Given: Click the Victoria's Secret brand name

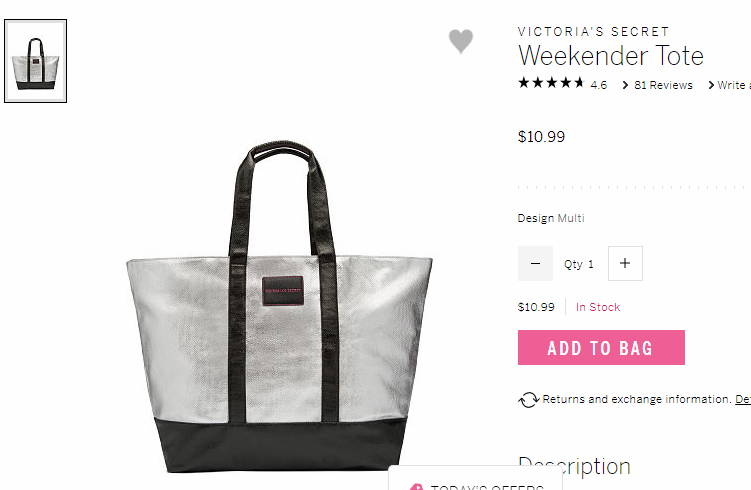Looking at the screenshot, I should pyautogui.click(x=593, y=32).
